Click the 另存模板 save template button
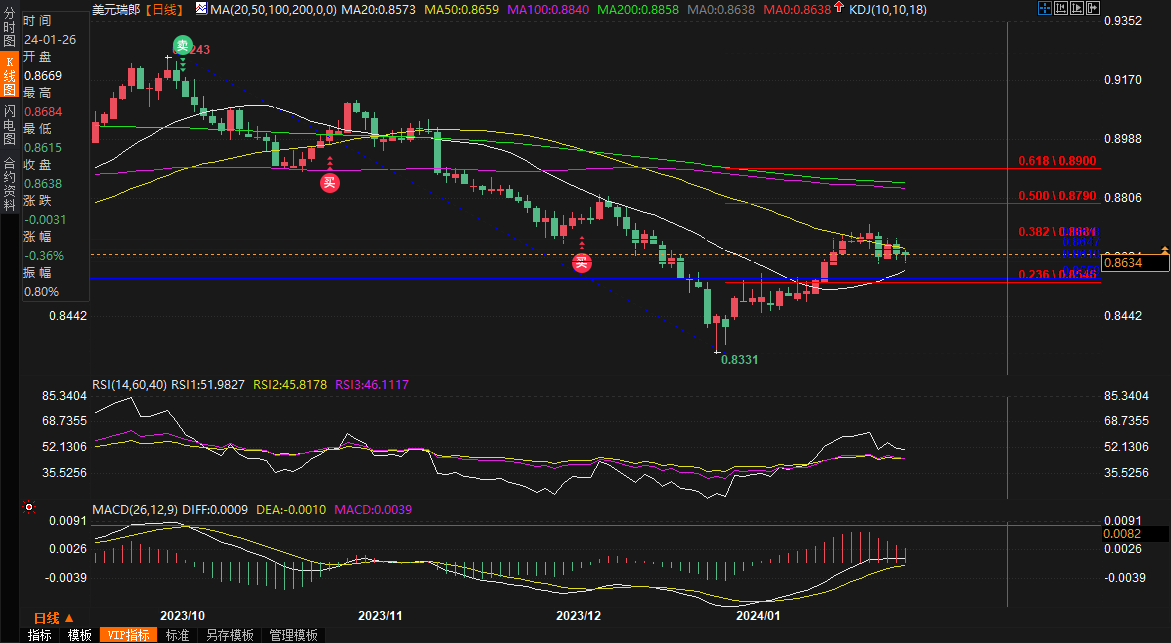This screenshot has width=1171, height=643. click(x=229, y=635)
